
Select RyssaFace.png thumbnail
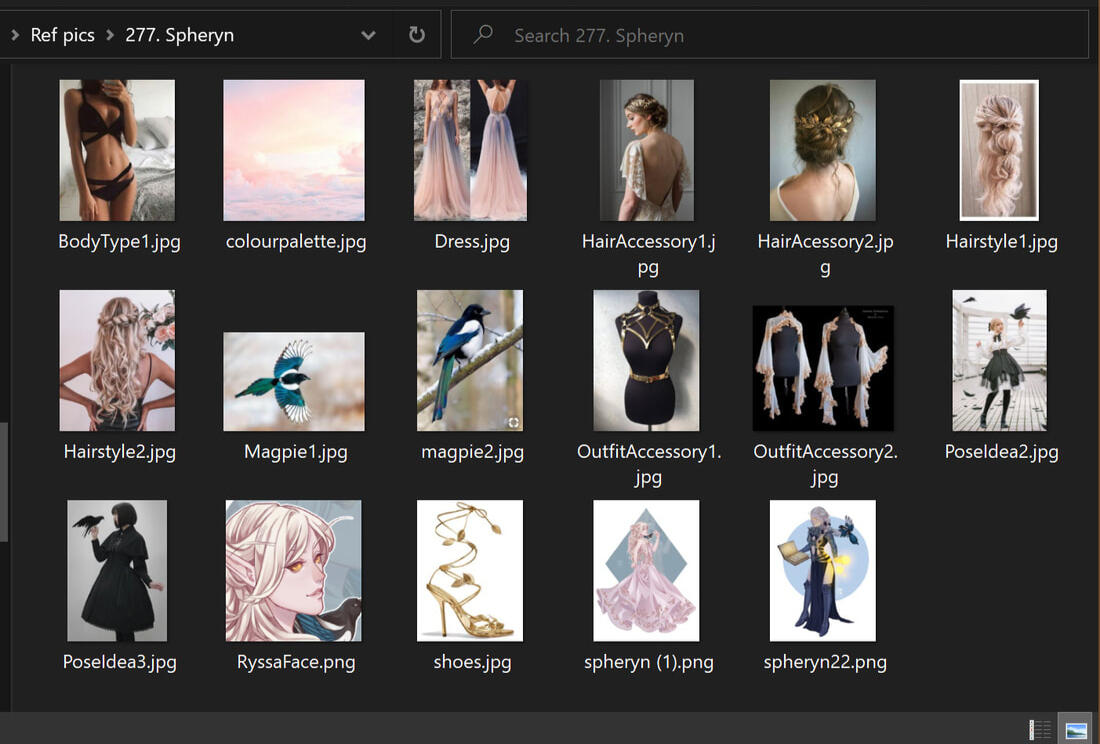point(294,571)
